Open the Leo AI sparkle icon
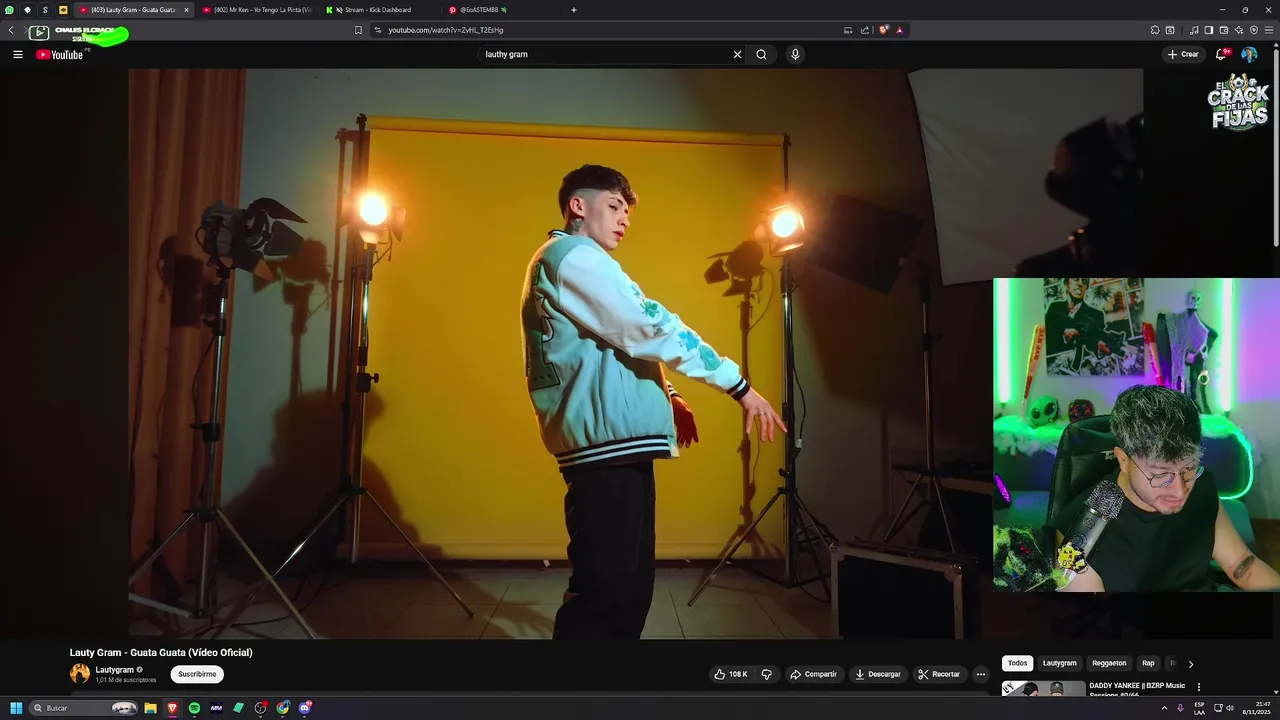This screenshot has height=720, width=1280. click(1239, 30)
